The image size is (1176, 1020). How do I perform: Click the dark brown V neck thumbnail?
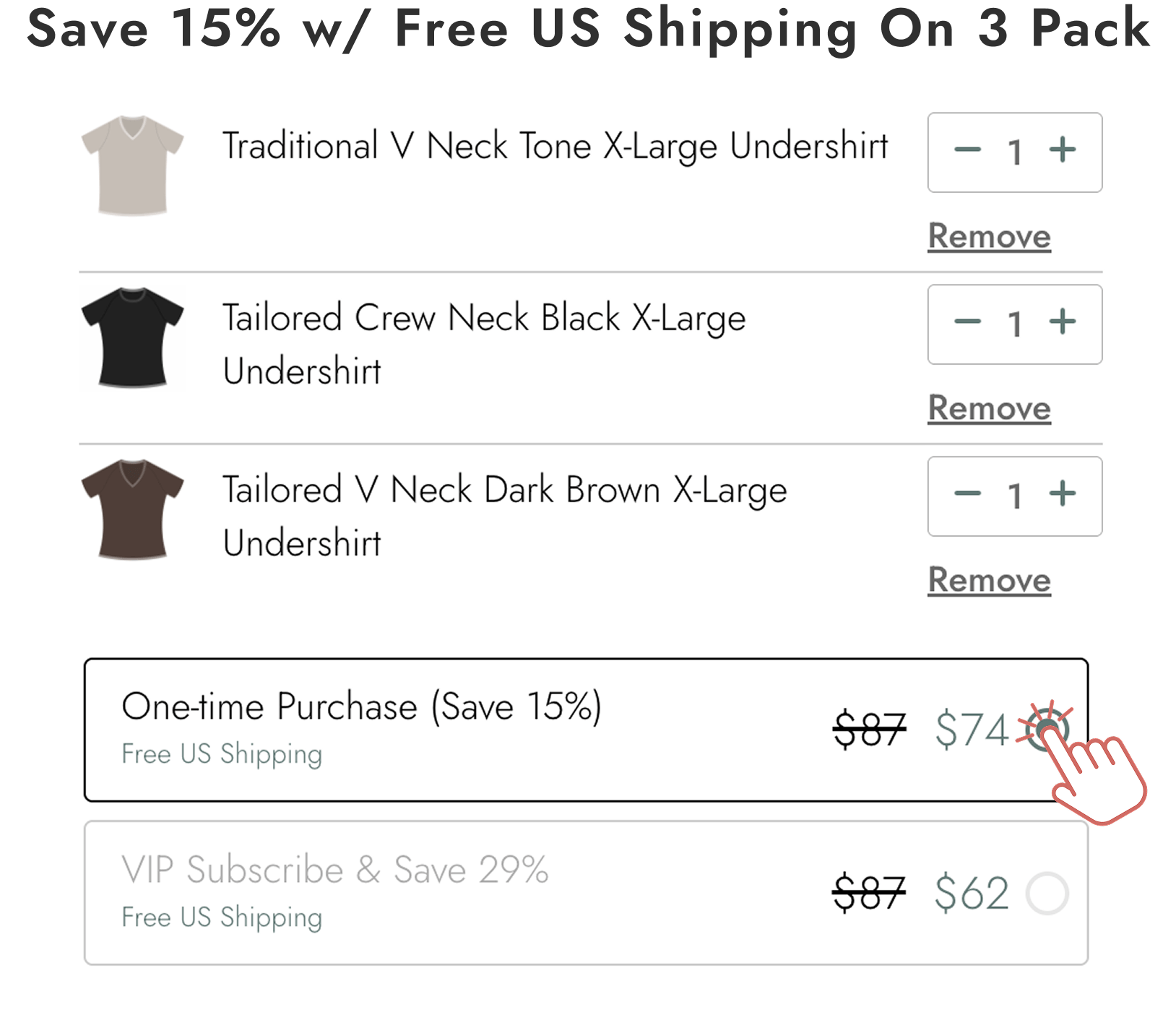pyautogui.click(x=133, y=508)
